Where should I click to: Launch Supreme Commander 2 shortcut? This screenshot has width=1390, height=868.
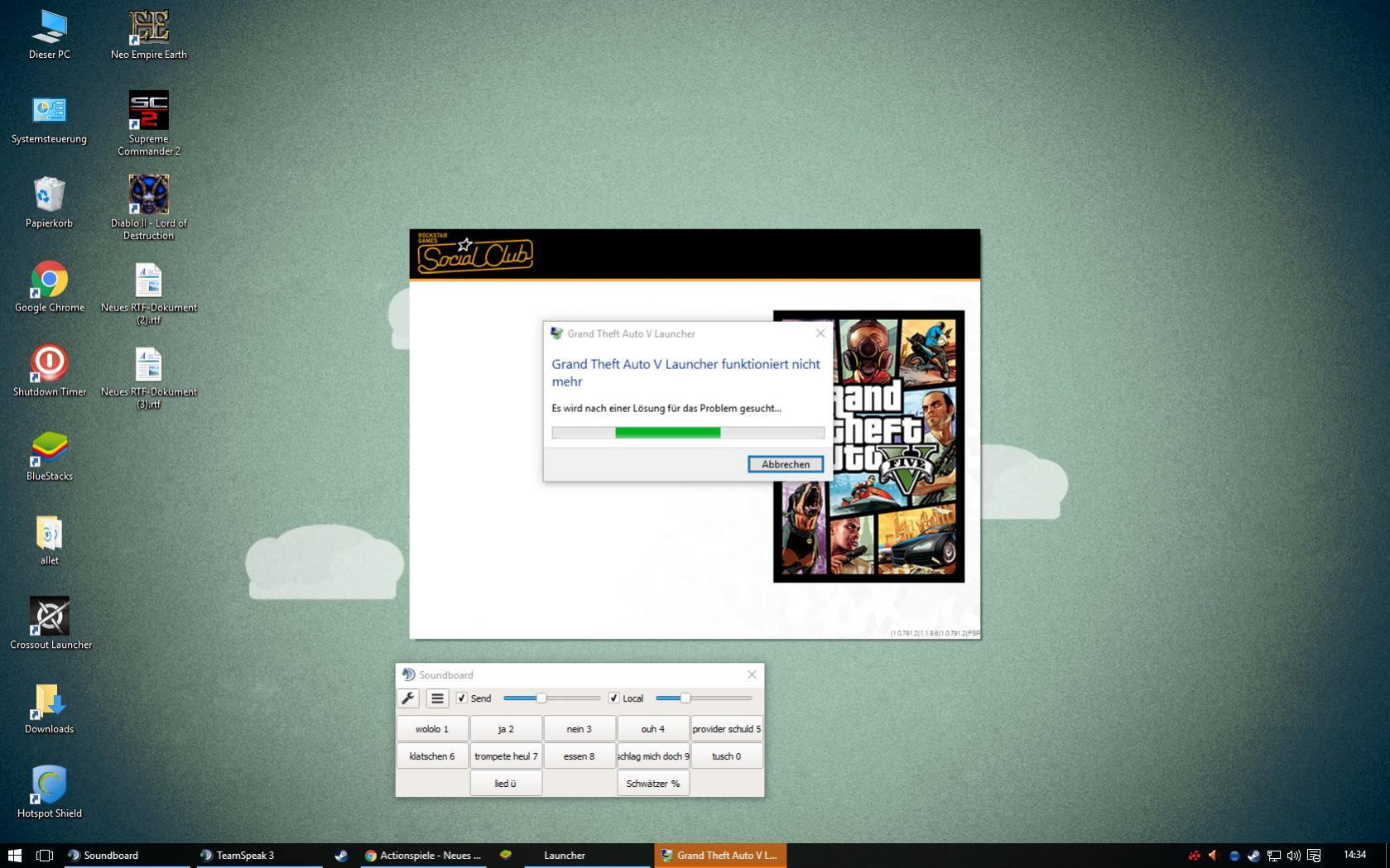coord(149,123)
